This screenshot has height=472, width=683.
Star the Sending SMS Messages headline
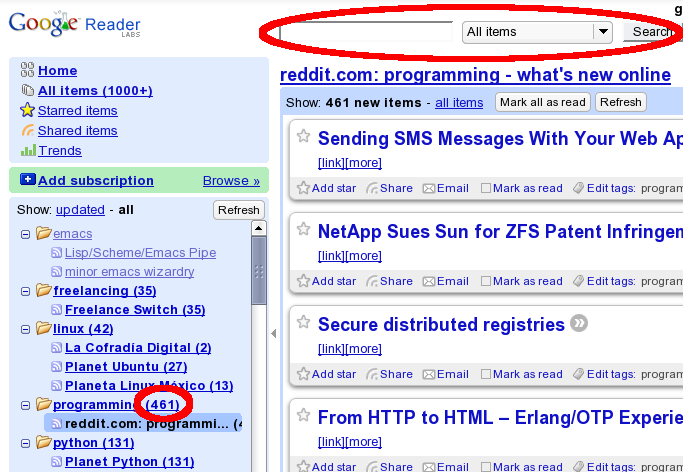[304, 136]
